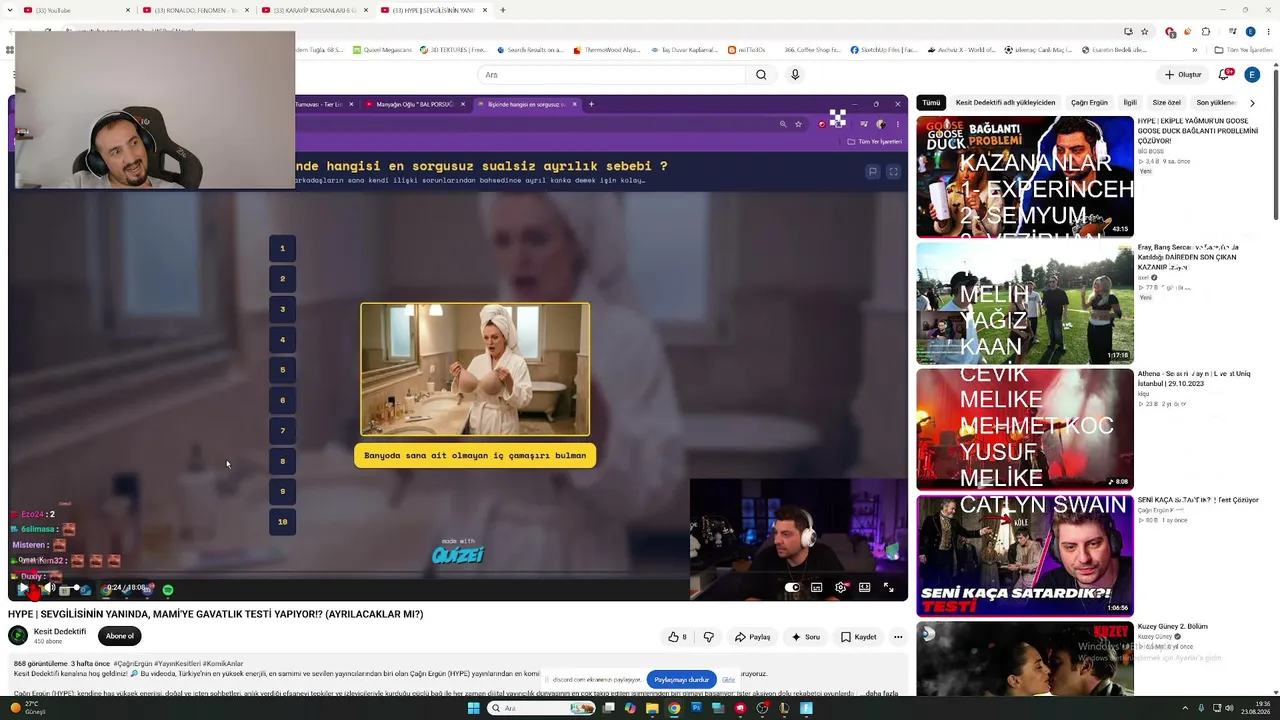Screen dimensions: 1280x720
Task: Select the Çağrı Ergün filter chip
Action: 1089,103
